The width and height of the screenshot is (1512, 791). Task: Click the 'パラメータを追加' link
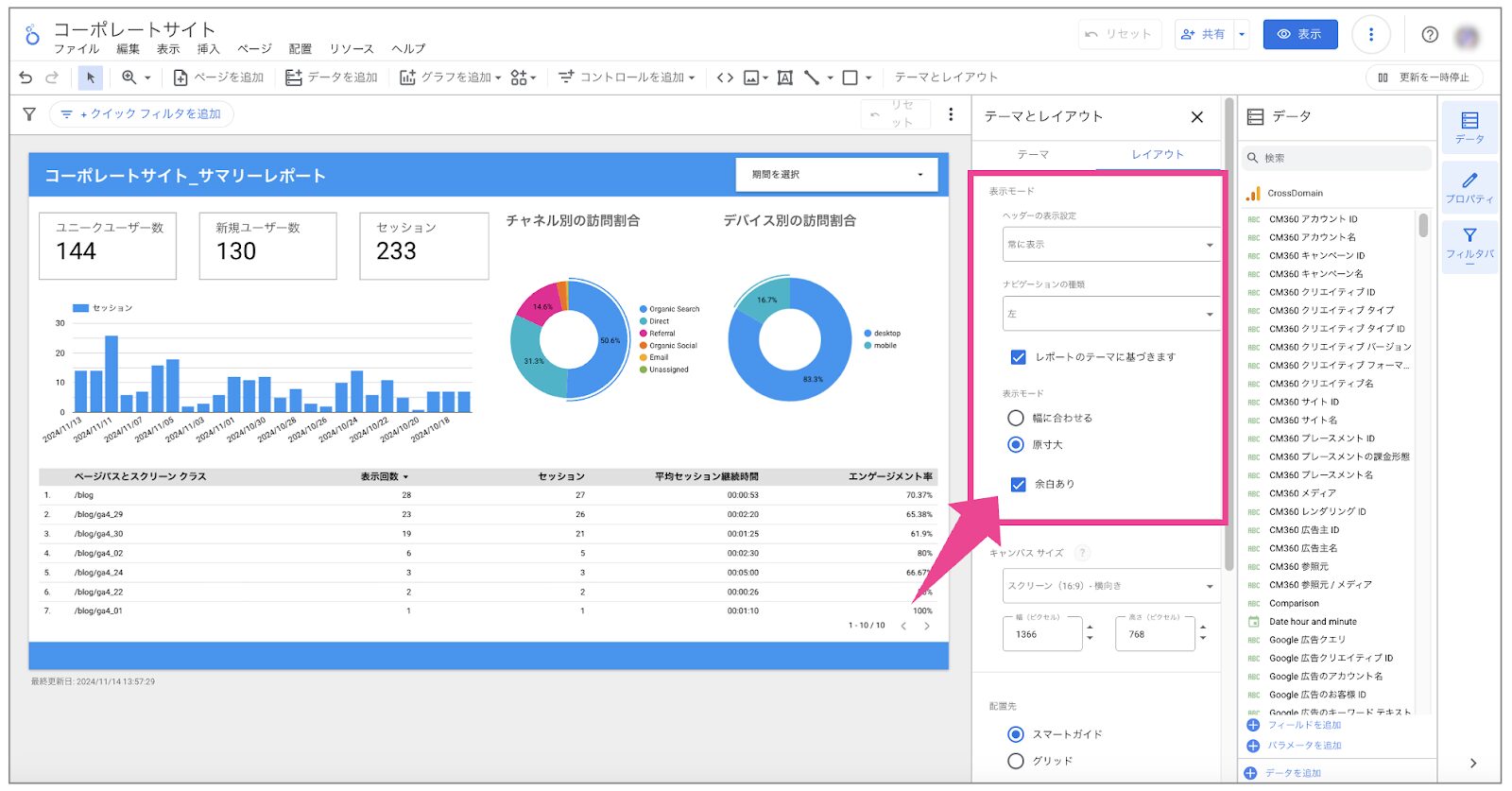[x=1304, y=746]
